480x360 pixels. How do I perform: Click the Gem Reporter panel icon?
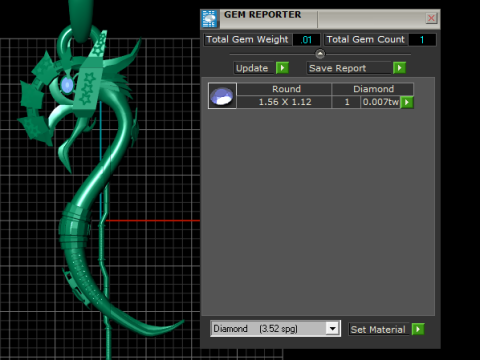209,19
